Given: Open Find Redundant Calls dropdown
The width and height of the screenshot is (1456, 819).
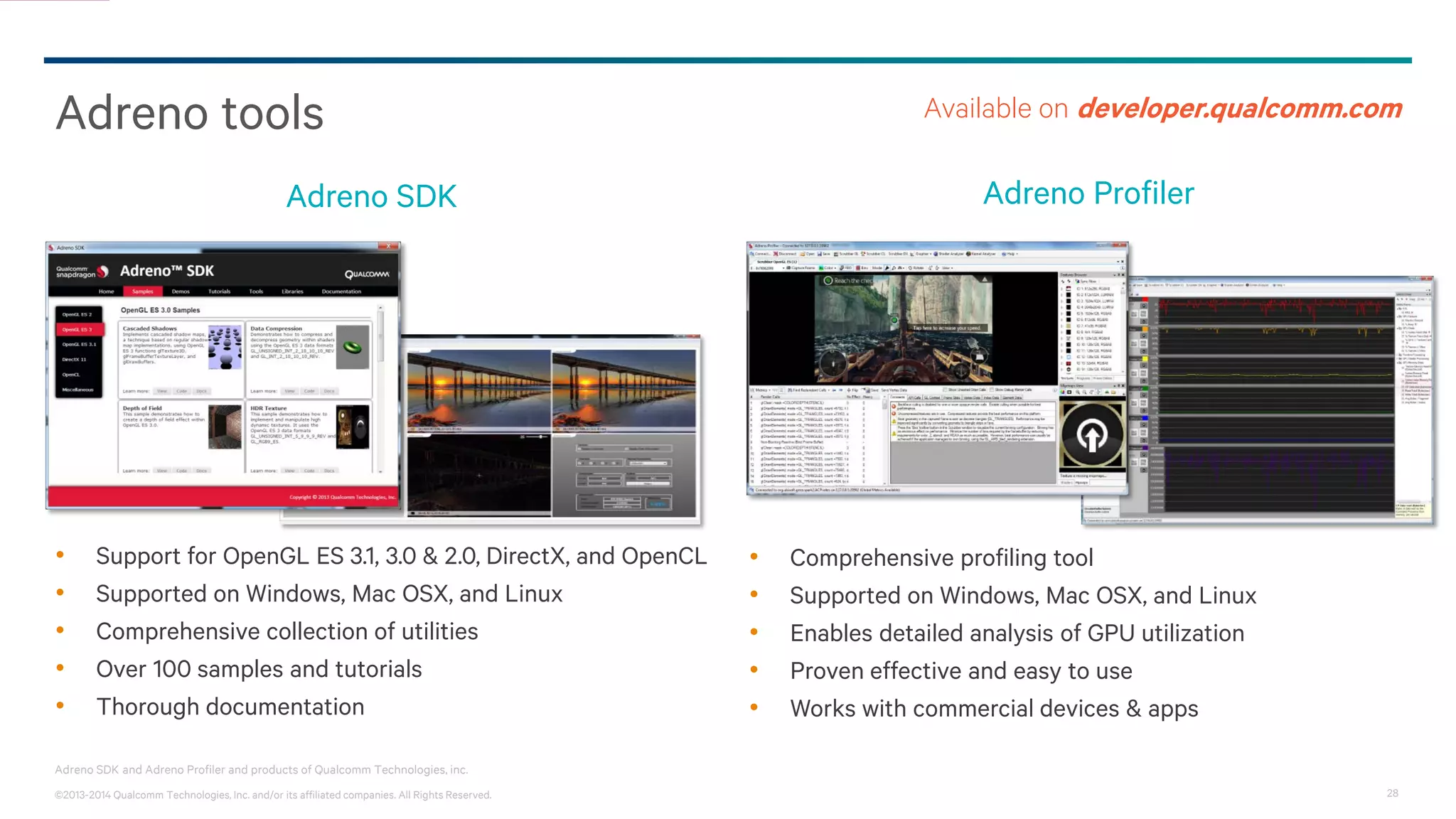Looking at the screenshot, I should 809,390.
